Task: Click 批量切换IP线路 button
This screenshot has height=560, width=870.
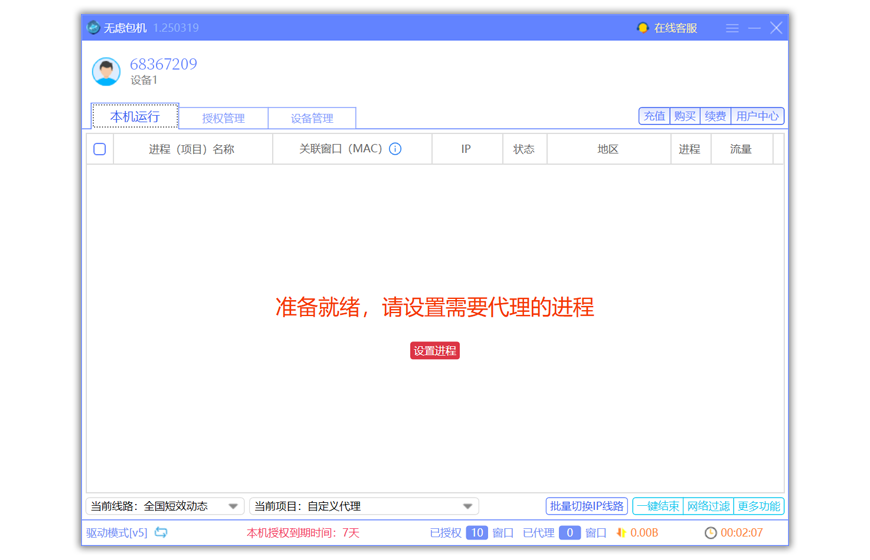Action: (587, 506)
